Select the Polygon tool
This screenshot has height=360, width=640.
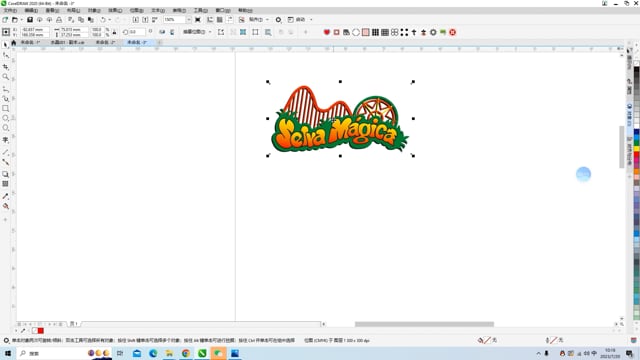[x=6, y=128]
